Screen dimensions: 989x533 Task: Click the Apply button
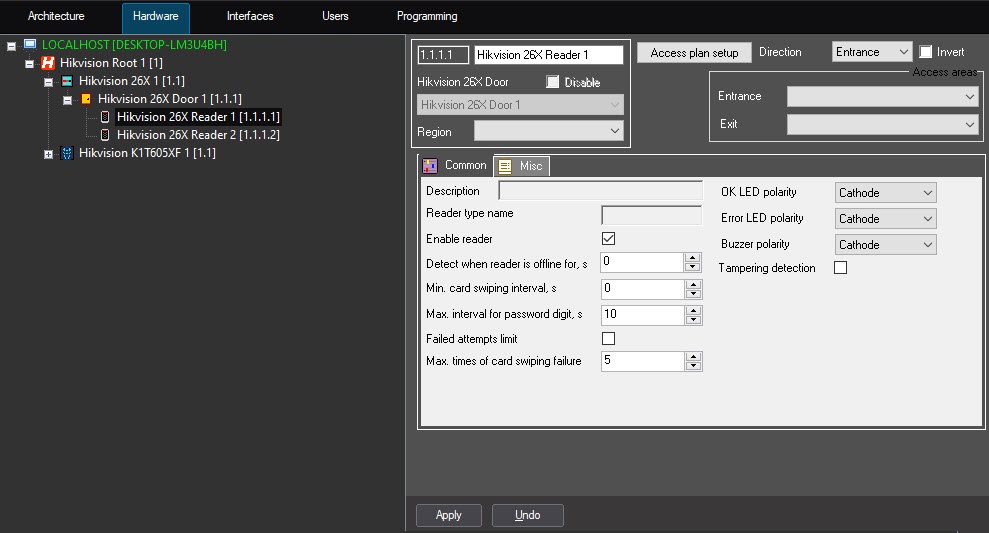point(449,515)
